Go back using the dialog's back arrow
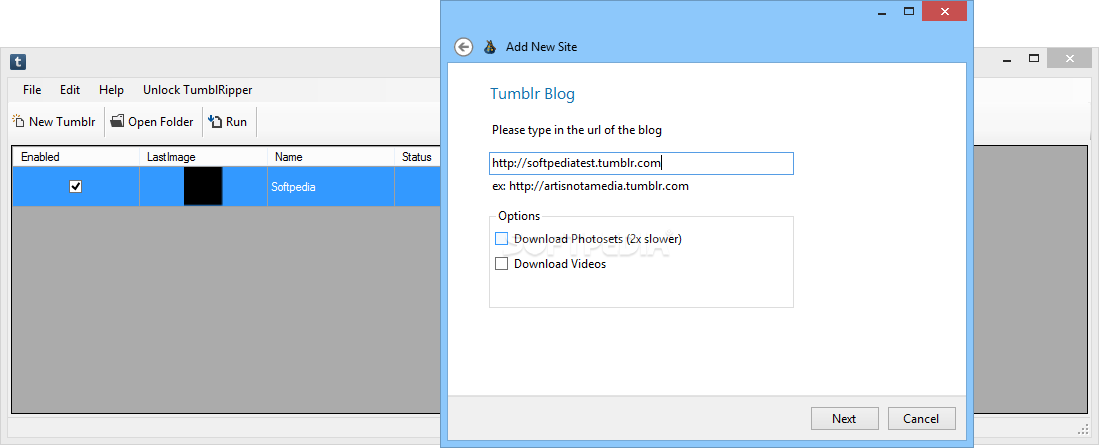 click(463, 47)
